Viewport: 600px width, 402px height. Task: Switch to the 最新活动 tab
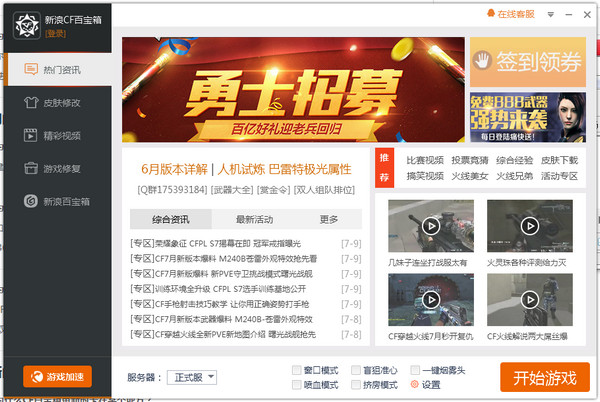[x=254, y=219]
